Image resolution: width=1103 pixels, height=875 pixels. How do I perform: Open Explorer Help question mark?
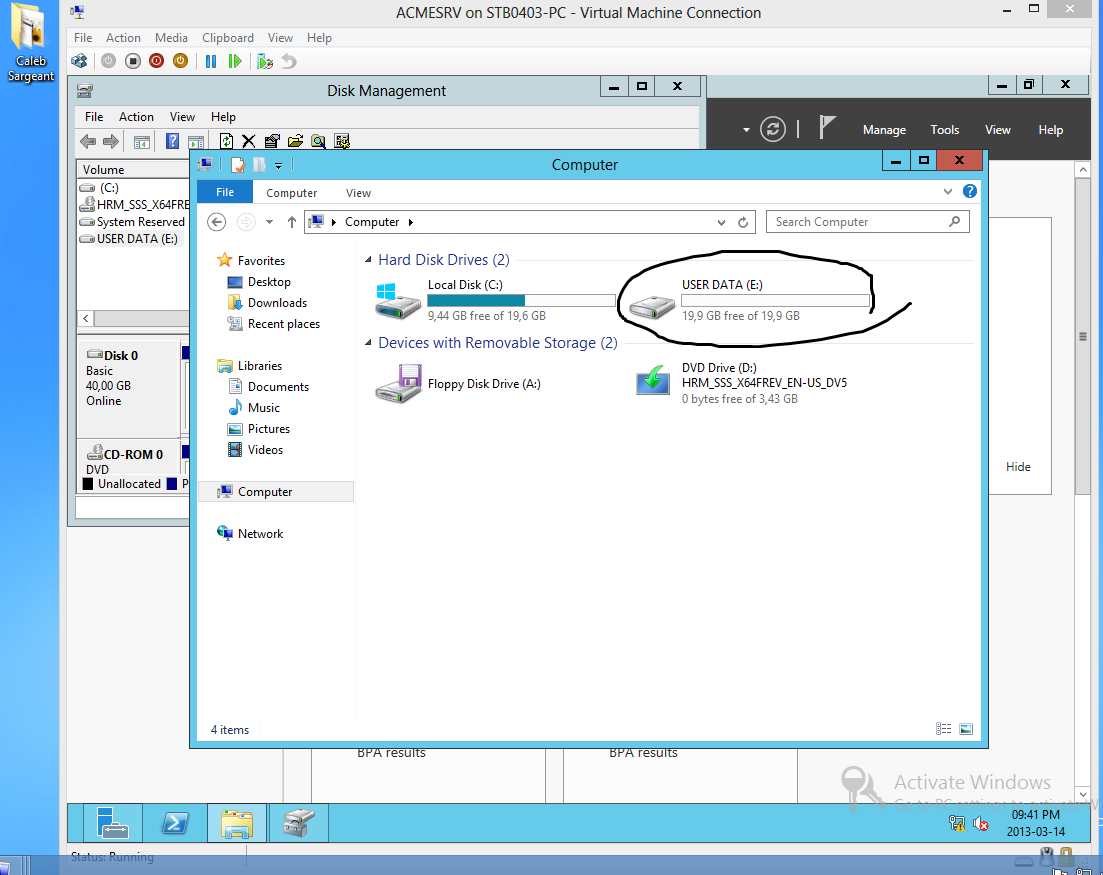click(x=969, y=191)
